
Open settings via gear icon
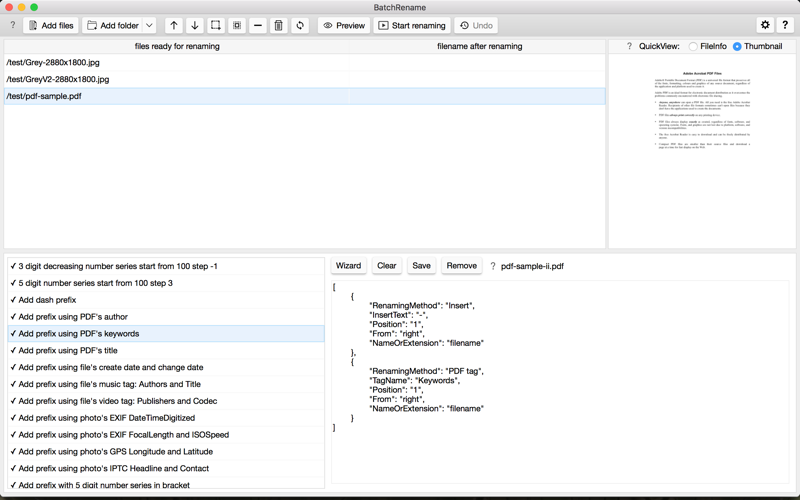(765, 25)
